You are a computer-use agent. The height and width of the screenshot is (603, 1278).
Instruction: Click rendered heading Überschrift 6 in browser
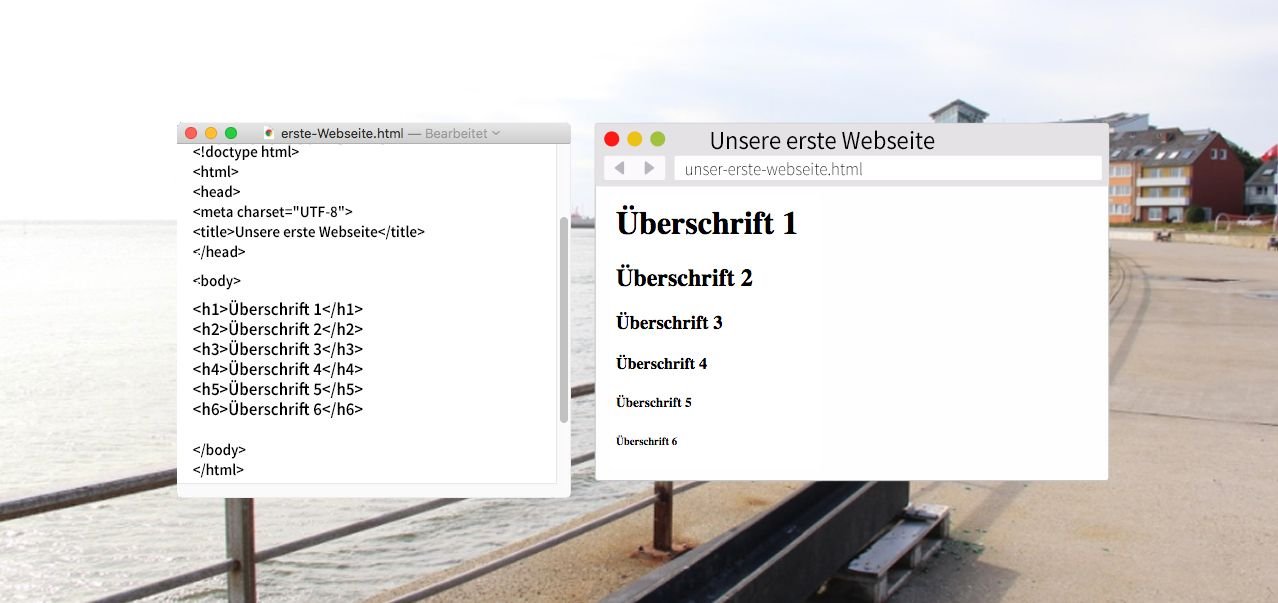tap(647, 441)
